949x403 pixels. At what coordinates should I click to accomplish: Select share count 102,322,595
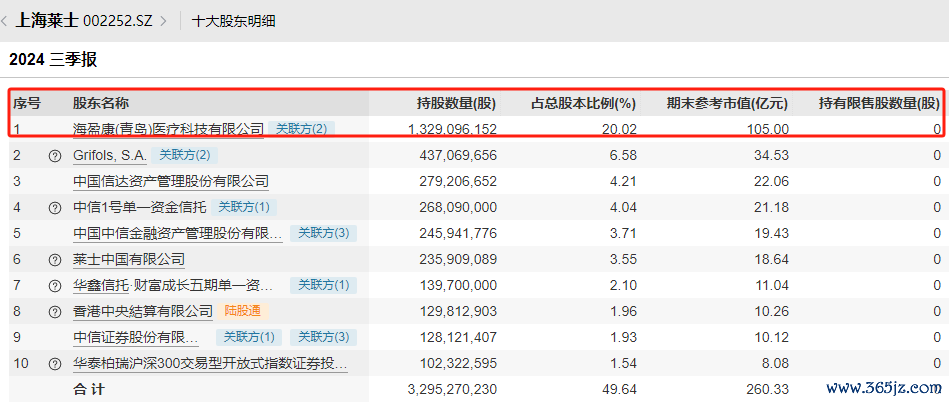point(458,363)
